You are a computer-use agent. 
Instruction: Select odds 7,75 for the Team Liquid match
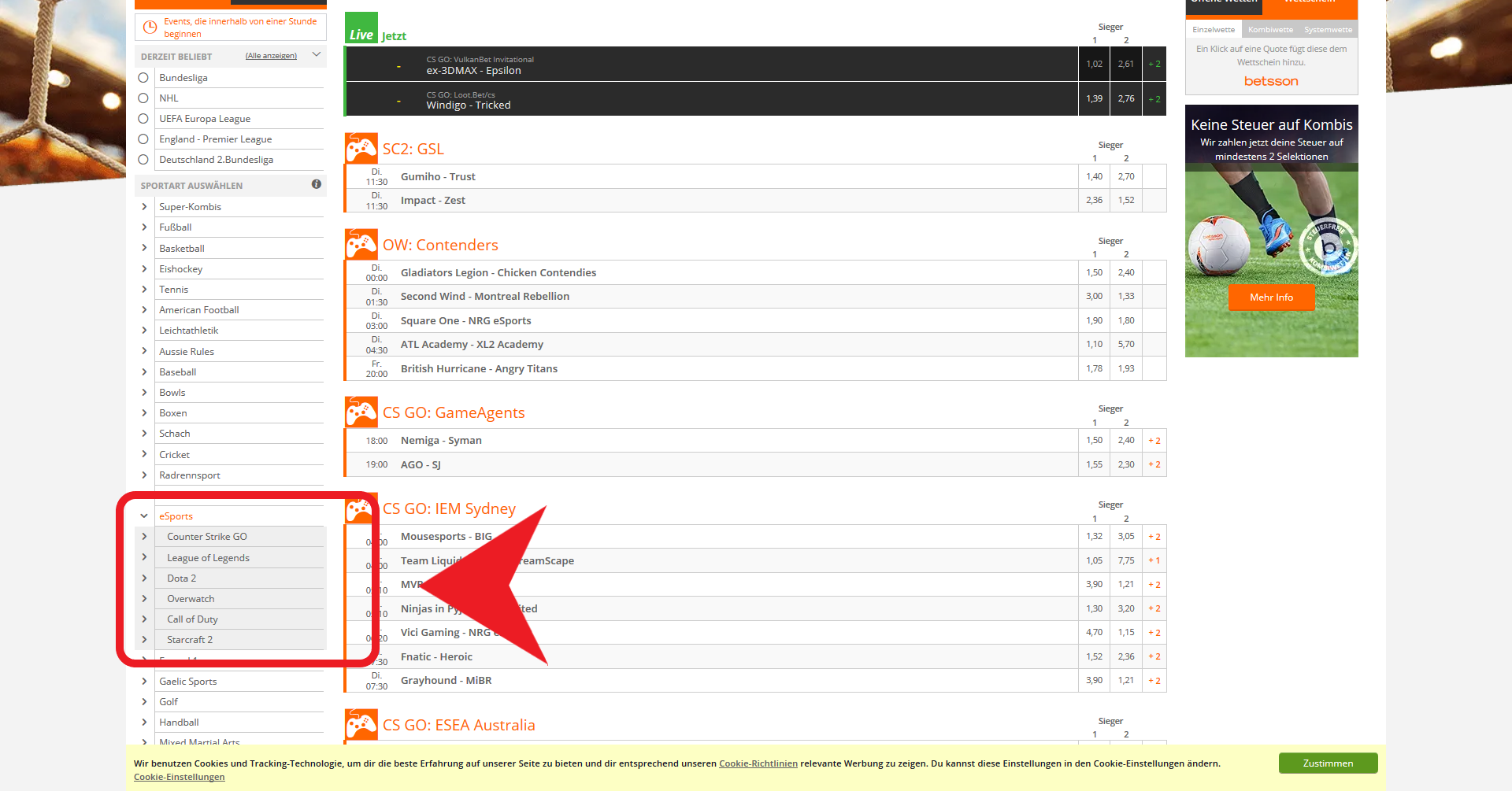1126,560
